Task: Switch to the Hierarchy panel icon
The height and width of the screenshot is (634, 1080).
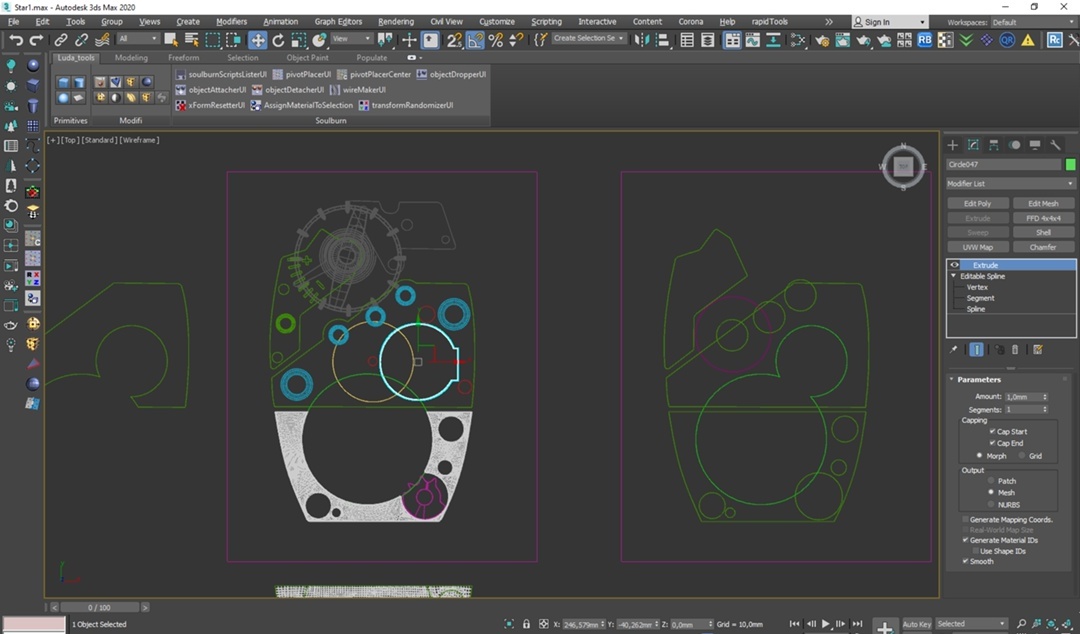Action: point(993,145)
